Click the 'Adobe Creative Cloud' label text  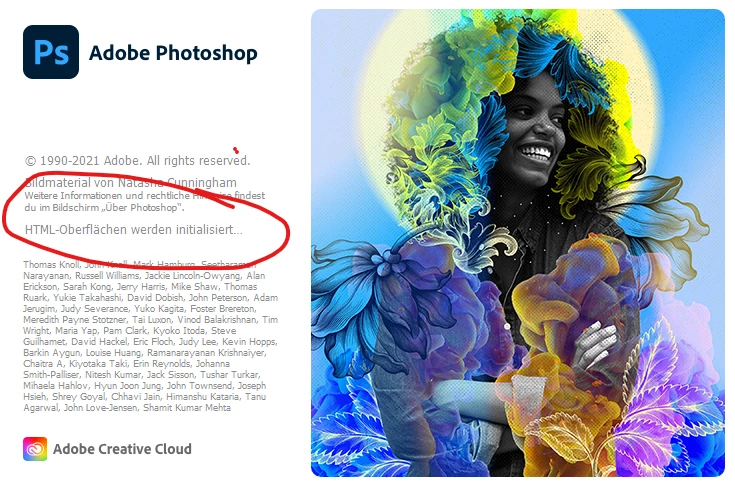point(122,449)
